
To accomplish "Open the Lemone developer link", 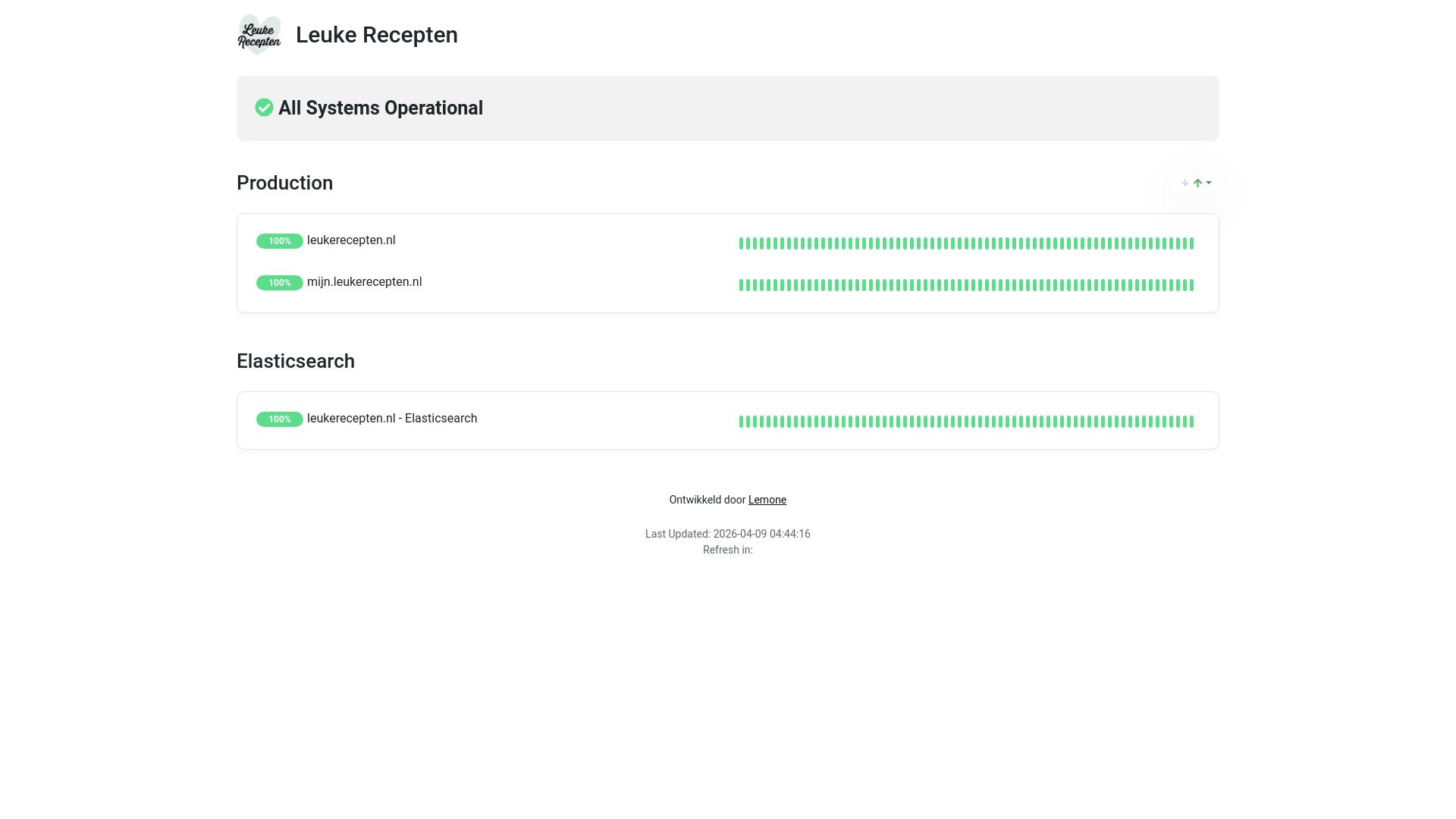I will pos(767,500).
